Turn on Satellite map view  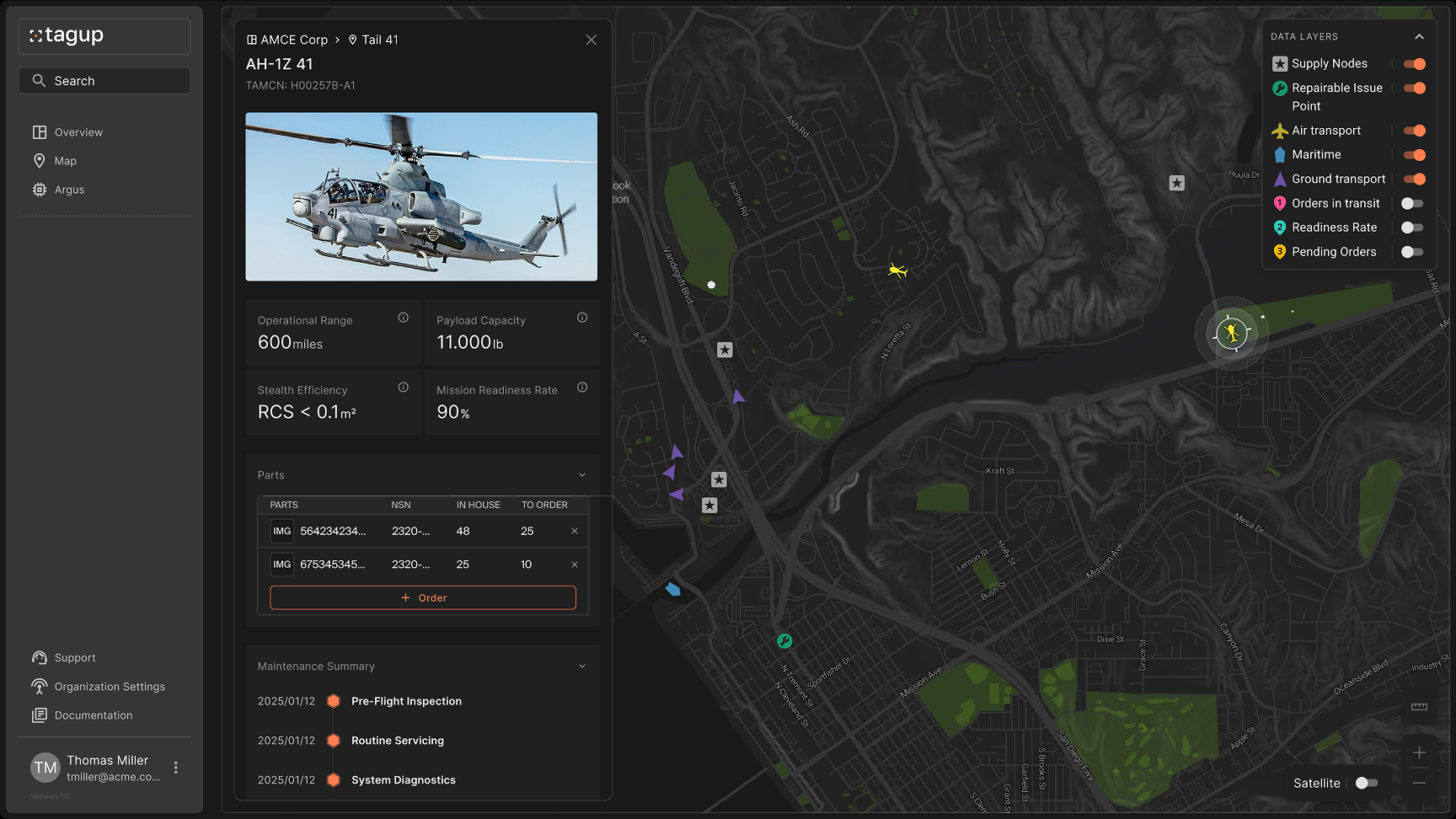point(1366,783)
